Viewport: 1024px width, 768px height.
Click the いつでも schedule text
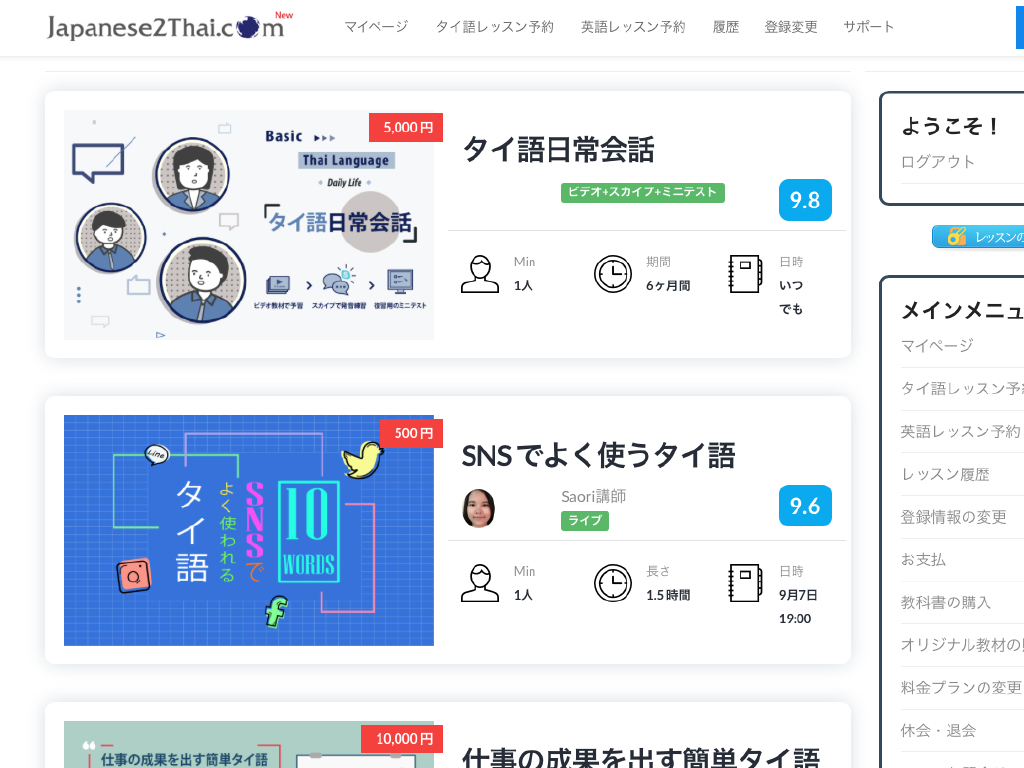point(791,297)
